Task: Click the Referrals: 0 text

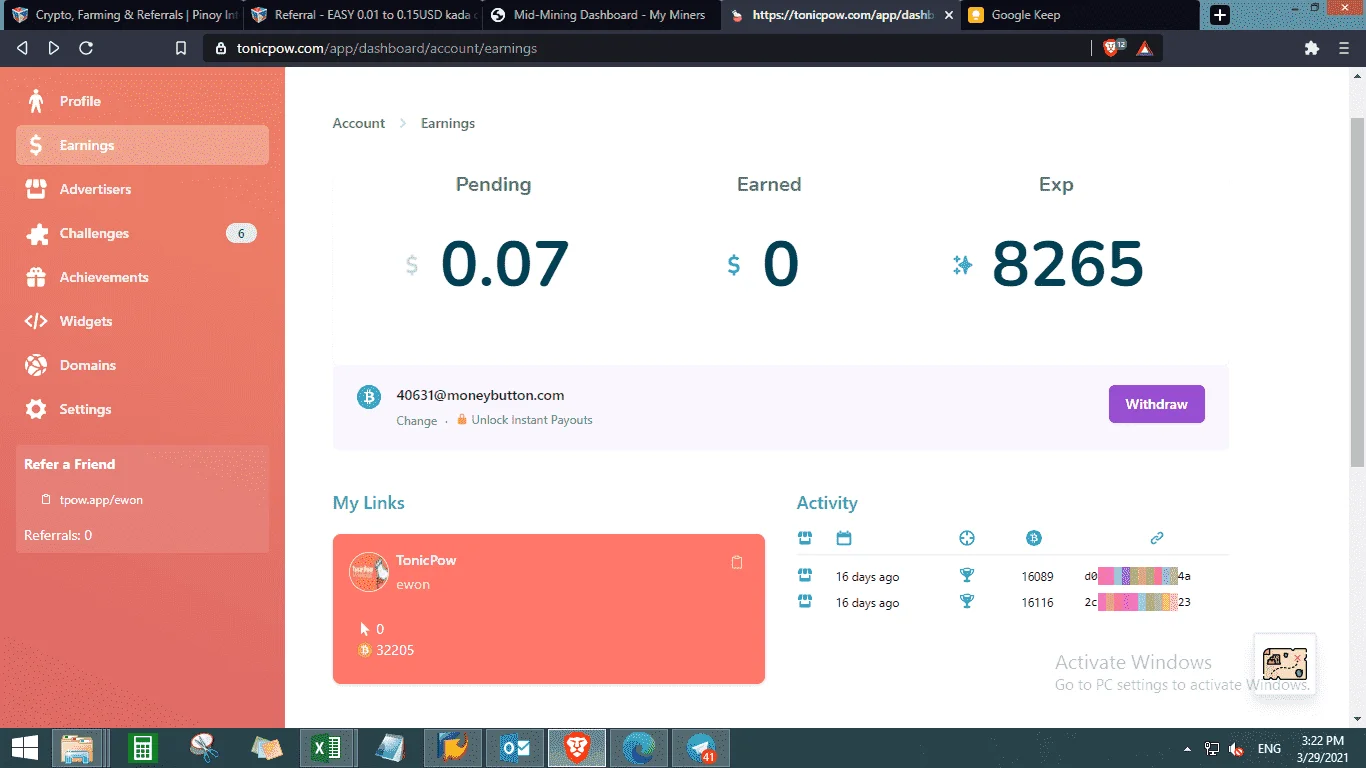Action: click(58, 535)
